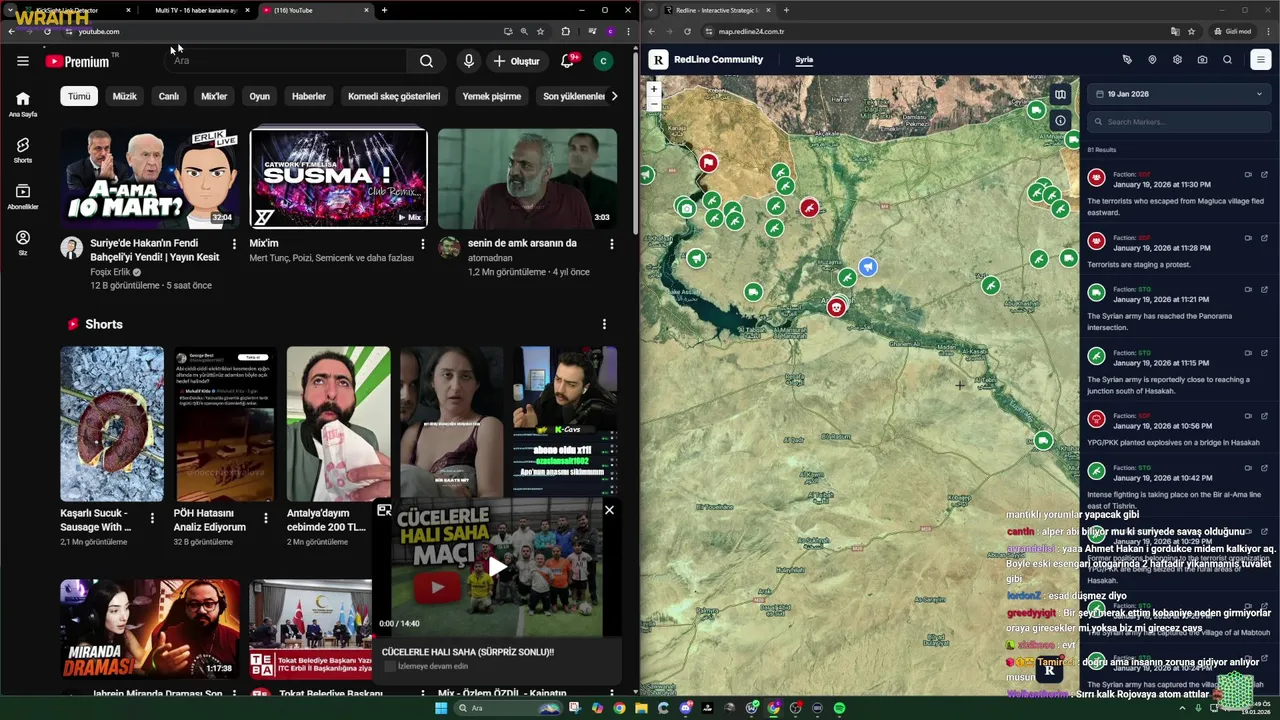Open the RedLine hamburger menu button
The height and width of the screenshot is (720, 1280).
coord(1260,60)
